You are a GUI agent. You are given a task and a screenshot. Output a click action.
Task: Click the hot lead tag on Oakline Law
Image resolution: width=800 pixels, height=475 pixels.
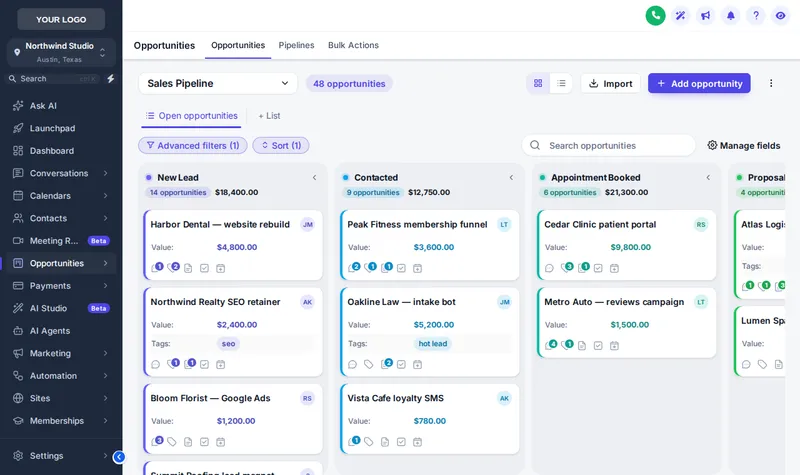click(x=432, y=344)
